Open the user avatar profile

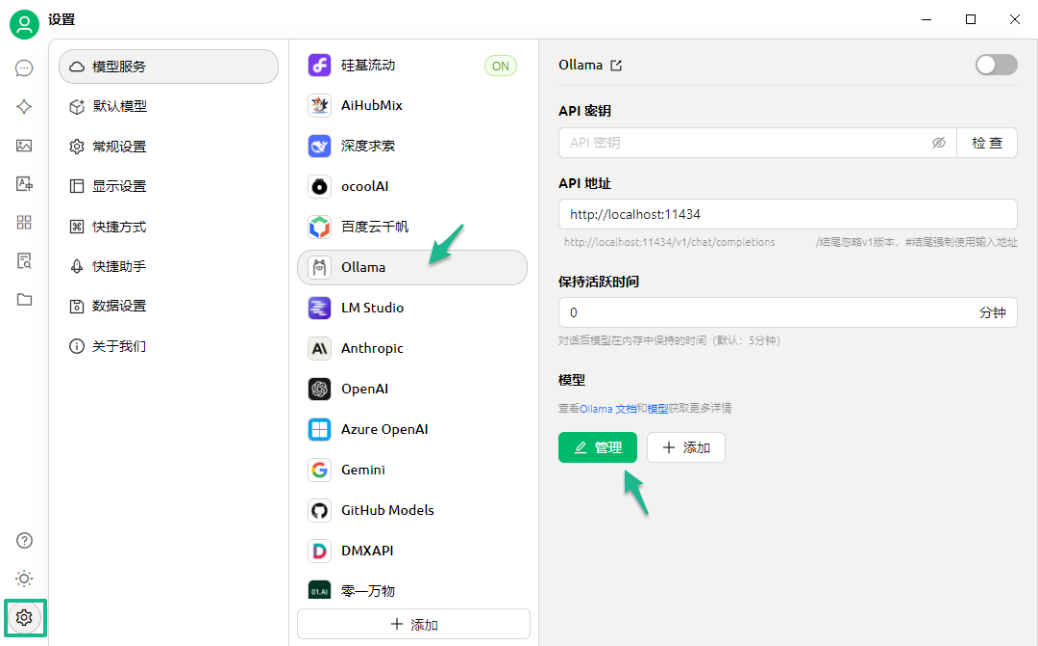(24, 24)
